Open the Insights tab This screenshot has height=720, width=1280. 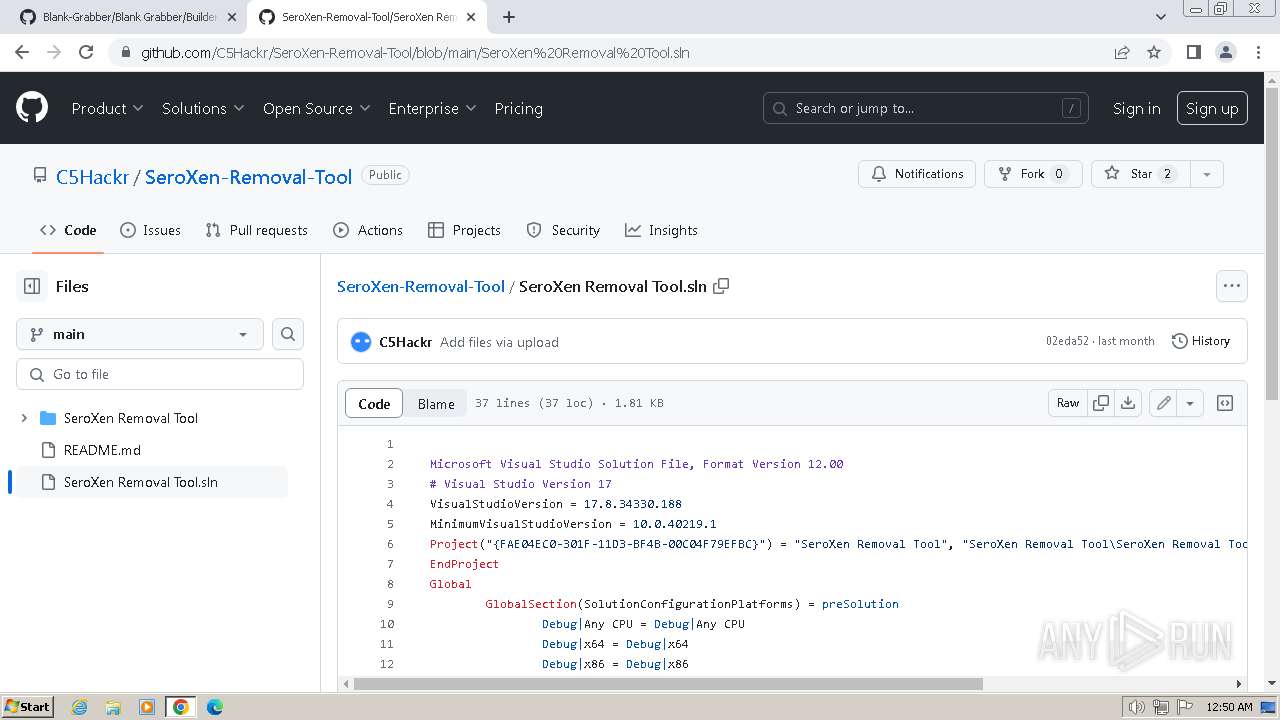661,230
